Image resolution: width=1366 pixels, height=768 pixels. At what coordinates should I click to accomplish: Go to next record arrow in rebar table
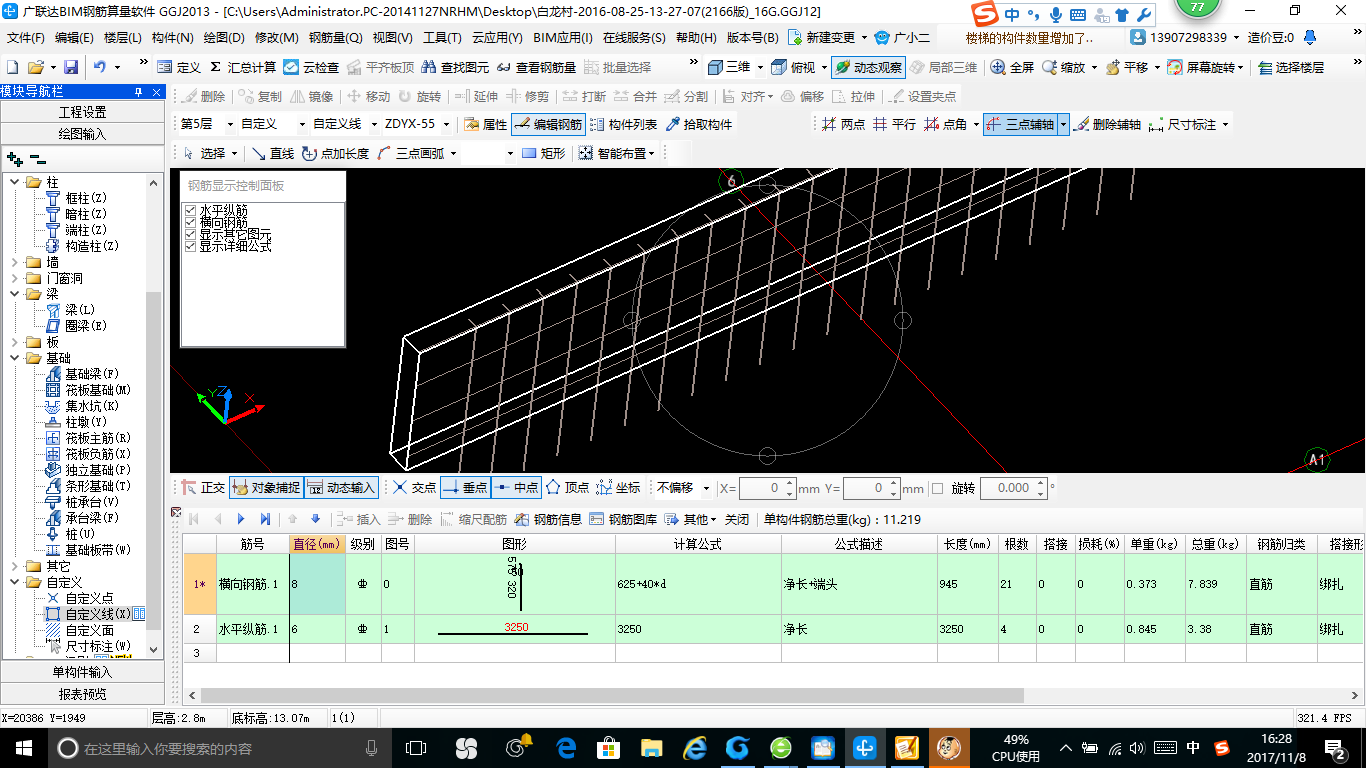pos(241,519)
